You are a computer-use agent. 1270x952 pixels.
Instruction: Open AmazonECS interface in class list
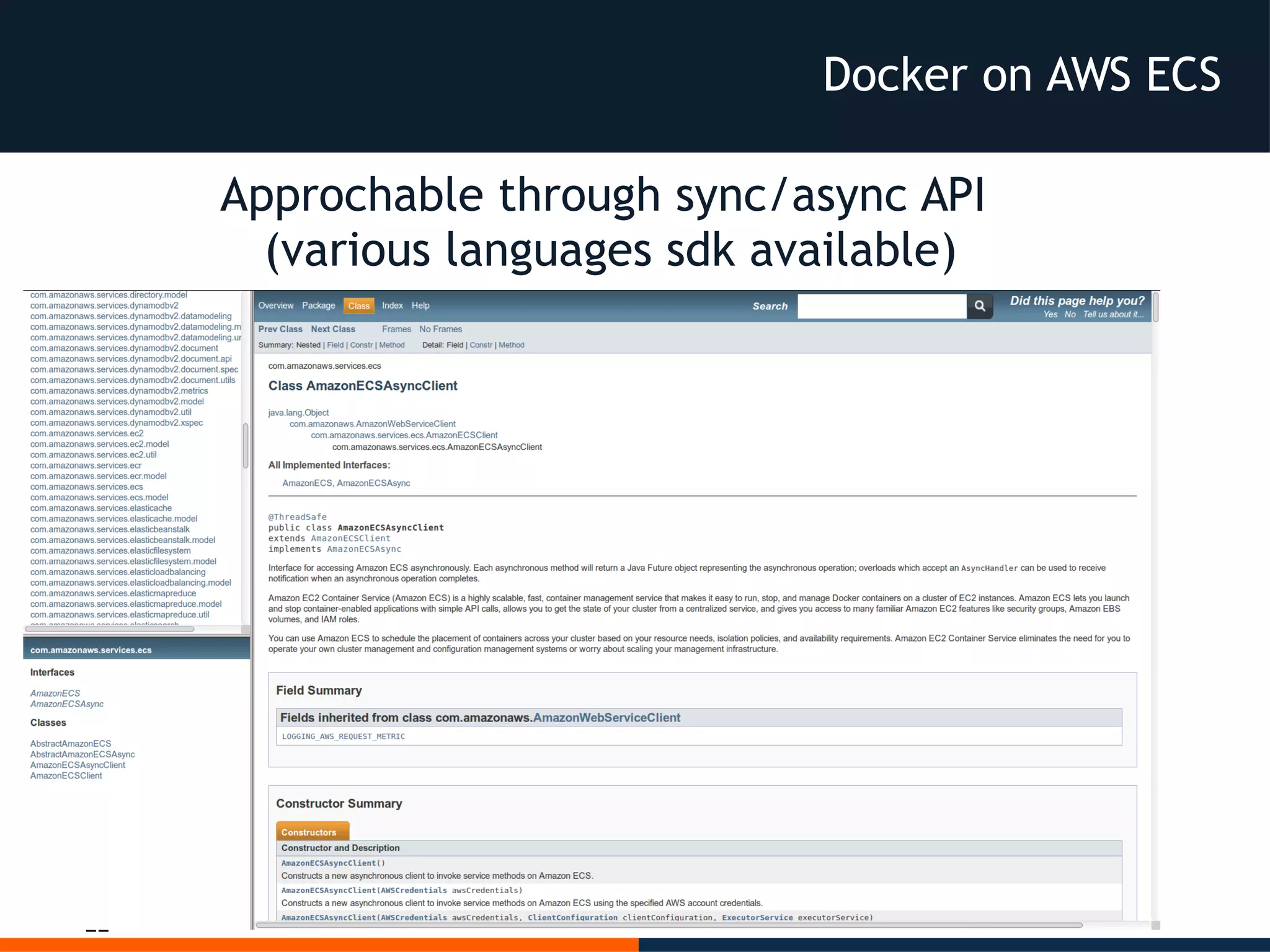[55, 693]
